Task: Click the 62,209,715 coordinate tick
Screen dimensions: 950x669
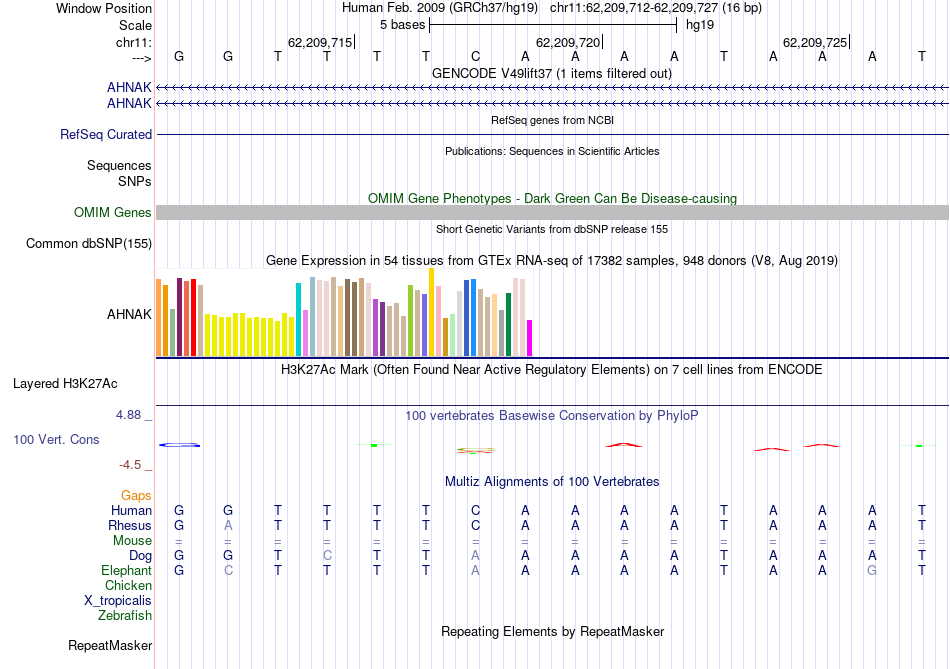Action: [x=320, y=42]
